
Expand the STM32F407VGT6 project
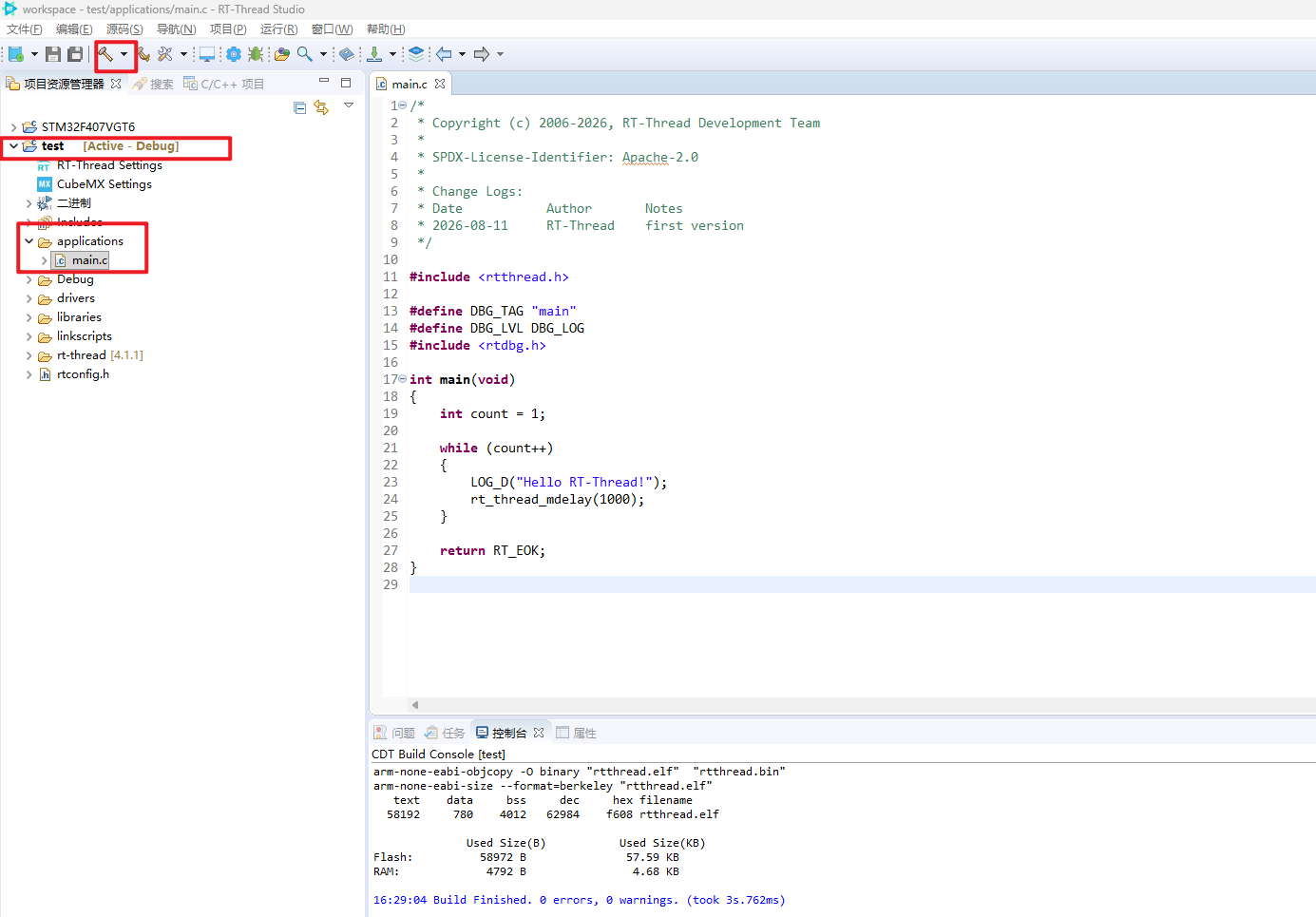(x=13, y=127)
